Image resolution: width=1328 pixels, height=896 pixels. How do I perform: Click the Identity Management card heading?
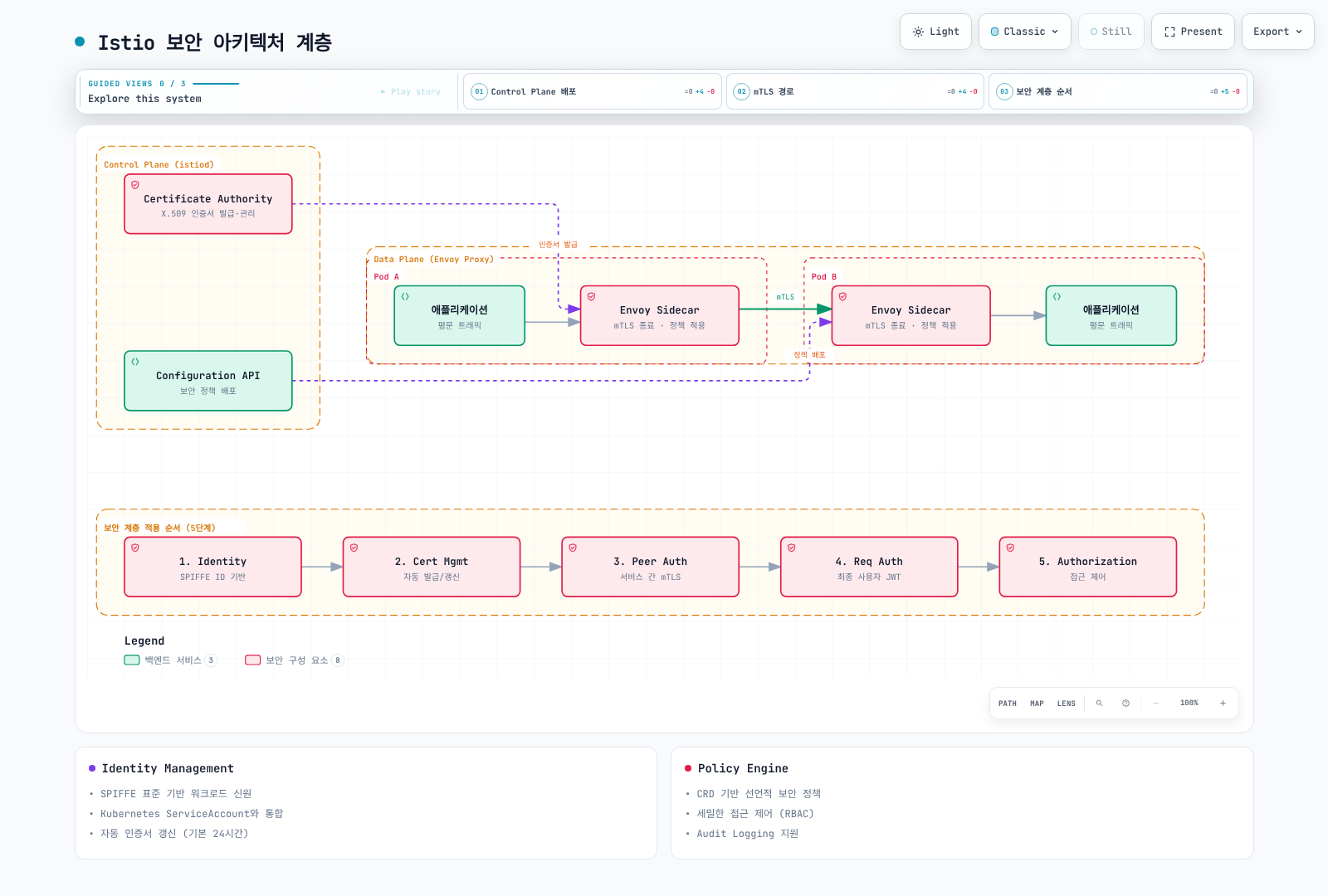[x=168, y=768]
